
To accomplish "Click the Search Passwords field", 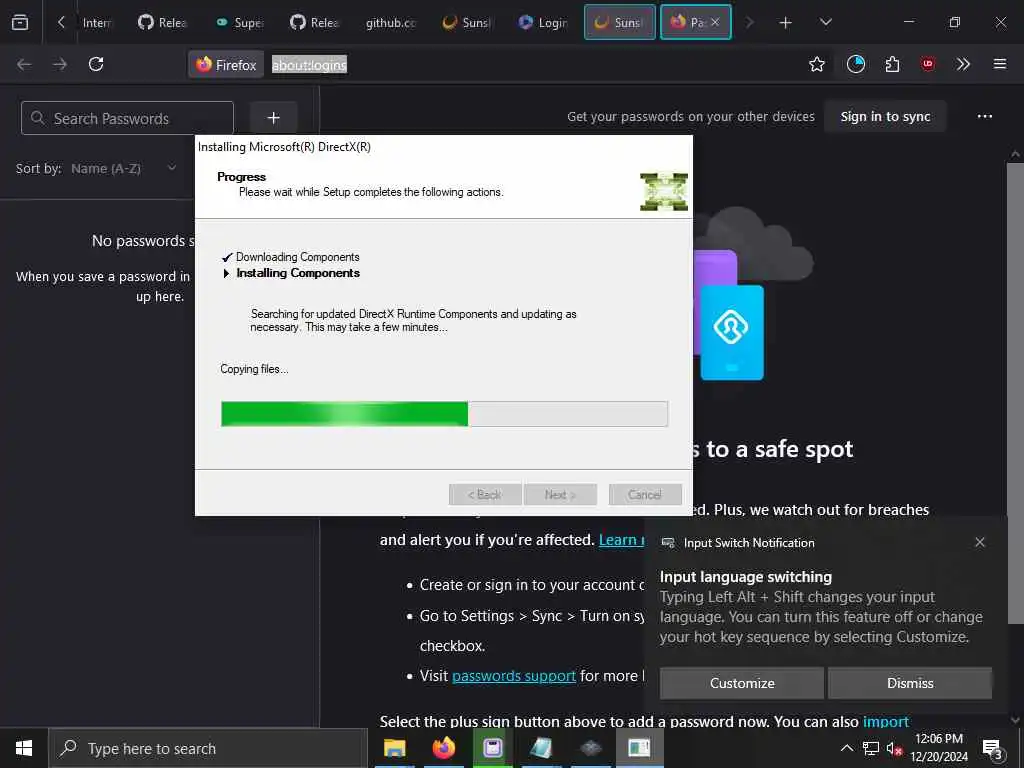I will [x=127, y=118].
